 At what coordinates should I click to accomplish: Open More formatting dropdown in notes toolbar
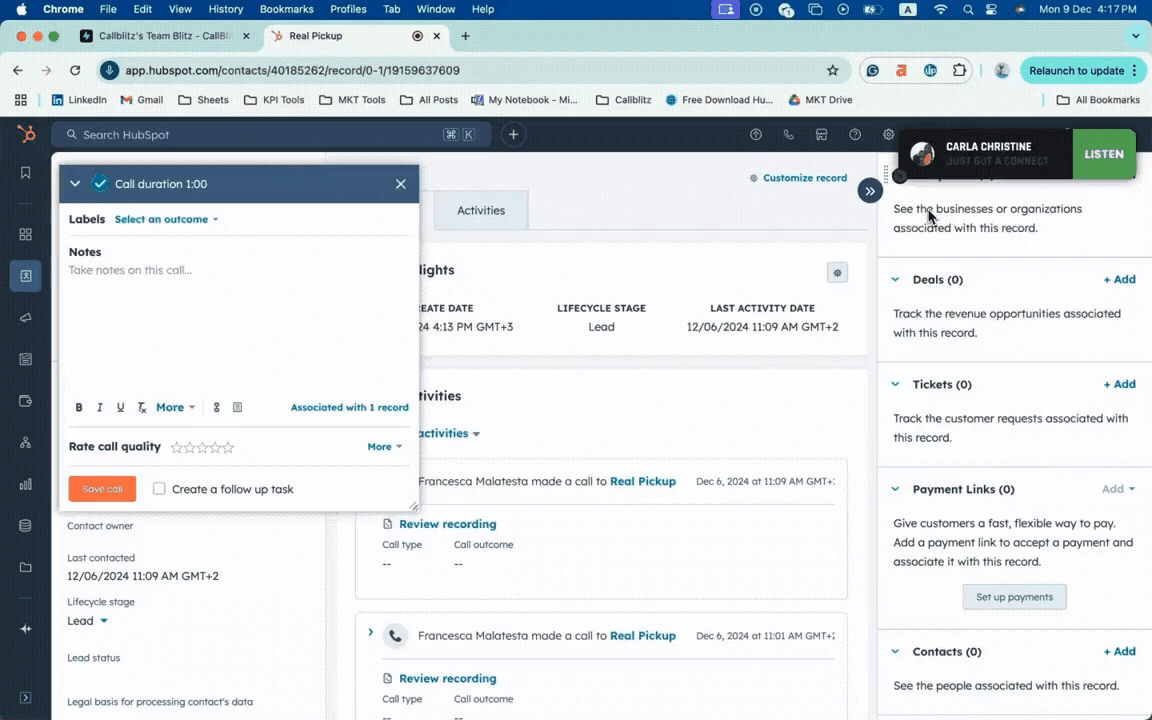[176, 407]
